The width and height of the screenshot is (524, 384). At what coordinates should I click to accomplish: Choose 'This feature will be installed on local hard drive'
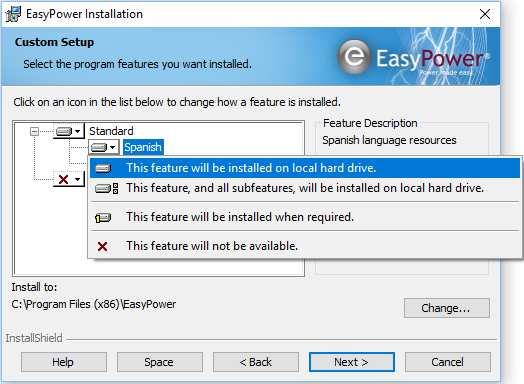coord(304,168)
